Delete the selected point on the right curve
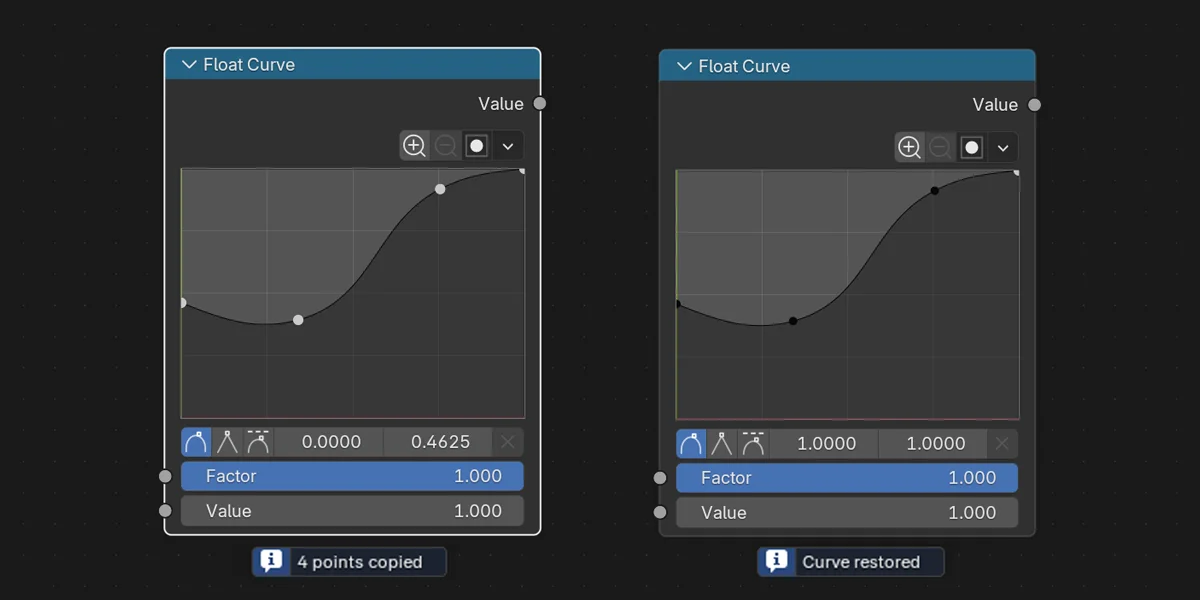This screenshot has width=1200, height=600. pos(1003,443)
